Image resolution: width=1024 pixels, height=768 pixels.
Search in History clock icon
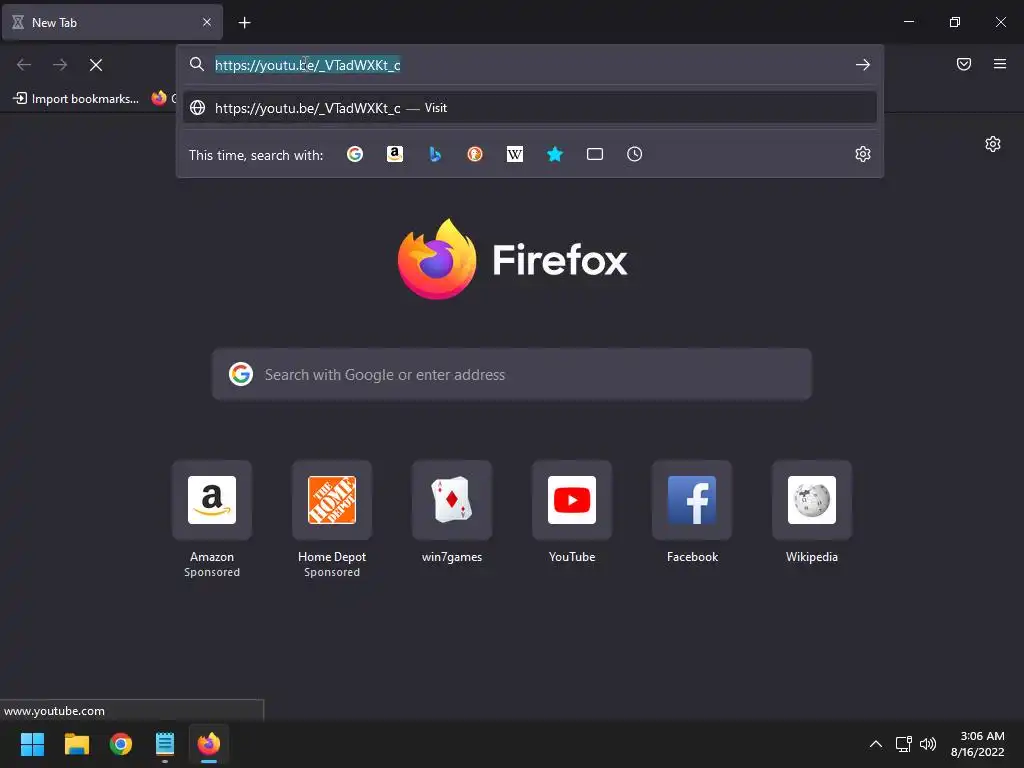tap(635, 154)
